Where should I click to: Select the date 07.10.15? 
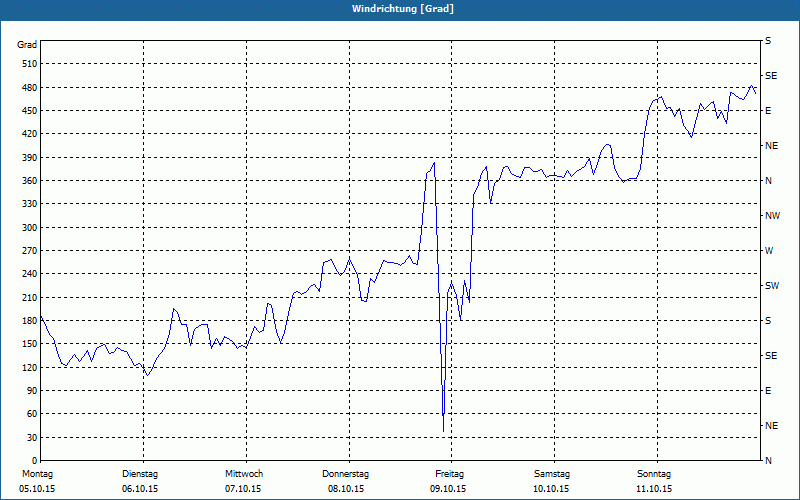point(243,489)
